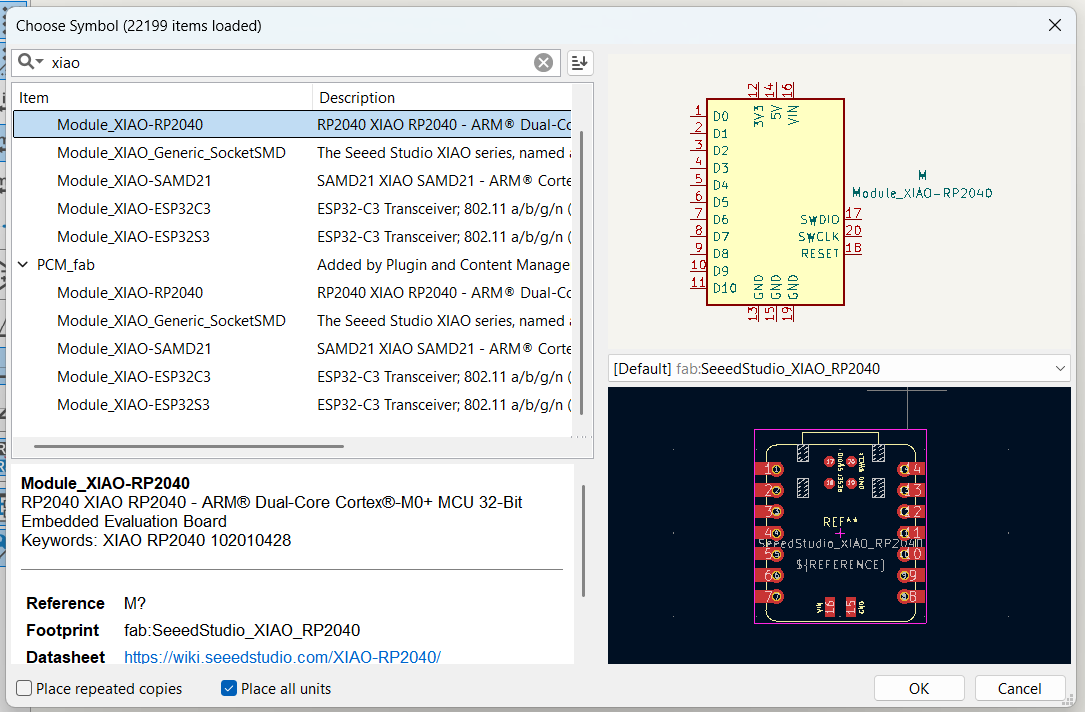Select the PCM_fab library row
Screen dimensions: 1085x712
point(293,265)
